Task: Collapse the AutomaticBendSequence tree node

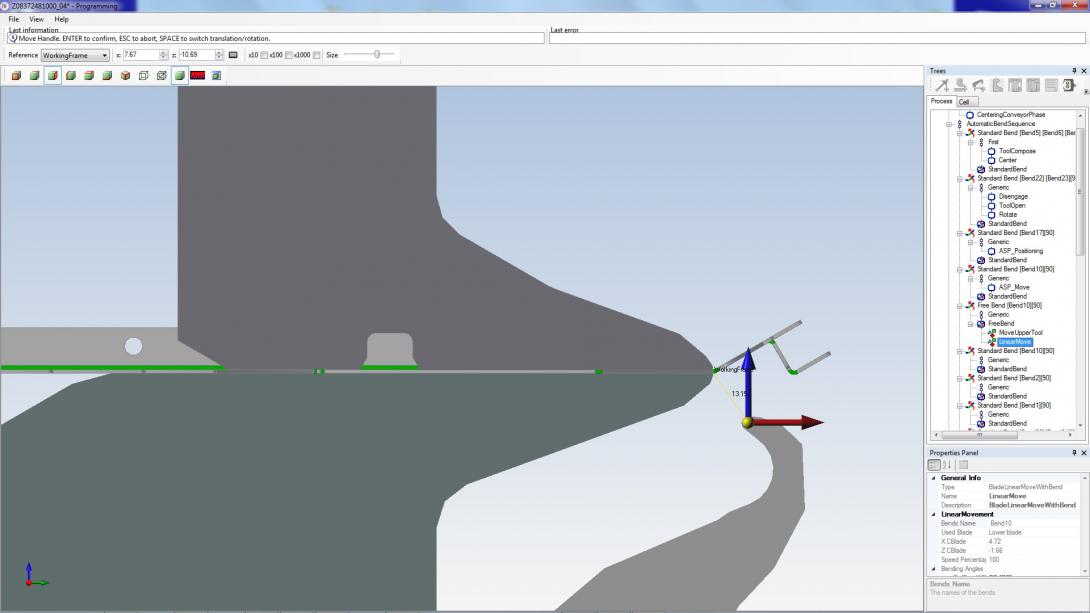Action: 950,124
